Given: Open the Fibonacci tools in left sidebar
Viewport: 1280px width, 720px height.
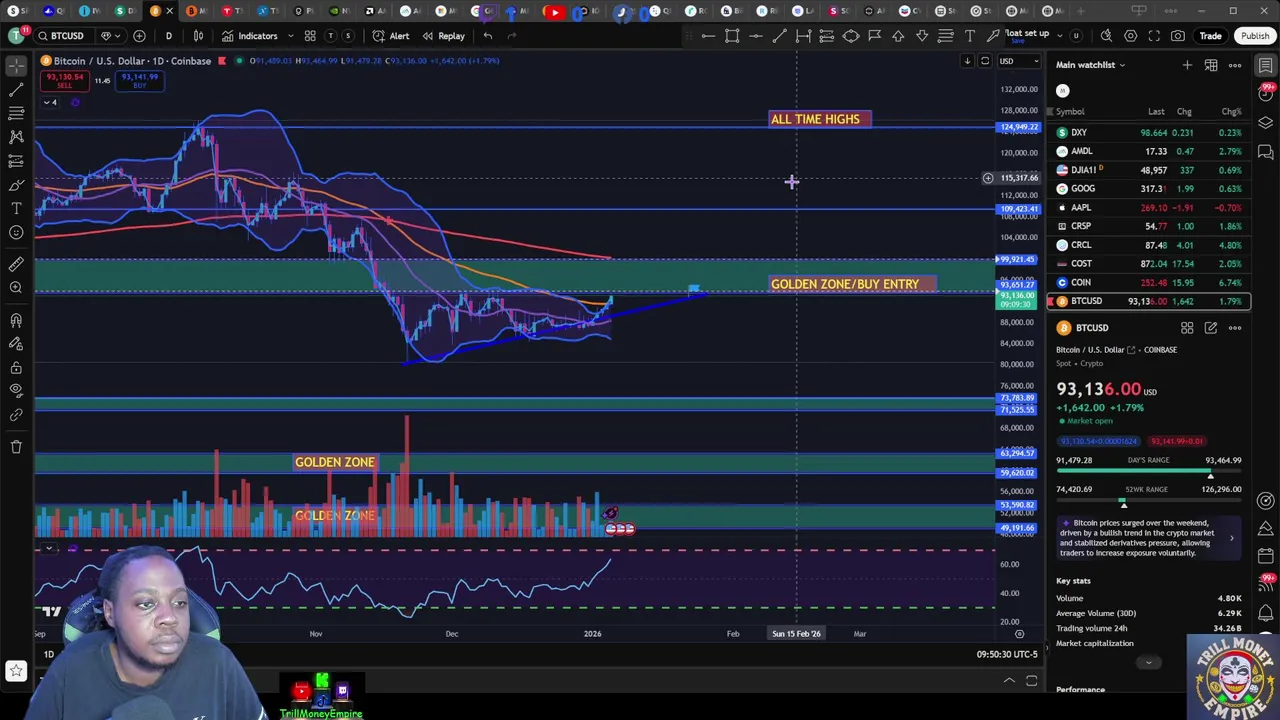Looking at the screenshot, I should 16,113.
